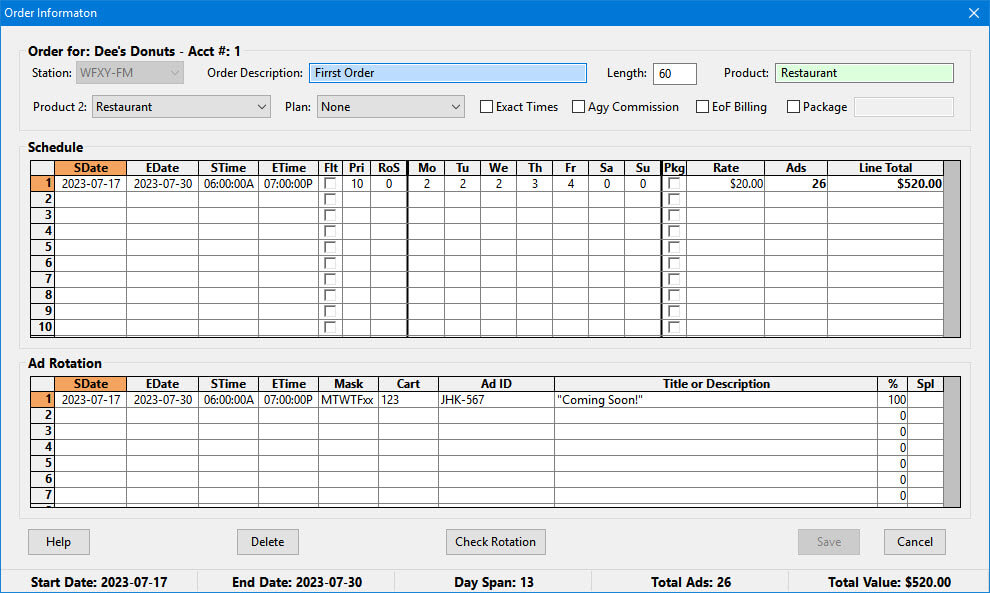Expand the Plan dropdown list
The width and height of the screenshot is (990, 593).
(x=390, y=107)
